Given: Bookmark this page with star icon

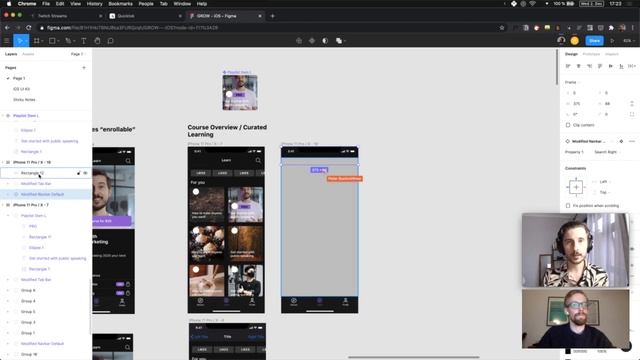Looking at the screenshot, I should pyautogui.click(x=502, y=28).
